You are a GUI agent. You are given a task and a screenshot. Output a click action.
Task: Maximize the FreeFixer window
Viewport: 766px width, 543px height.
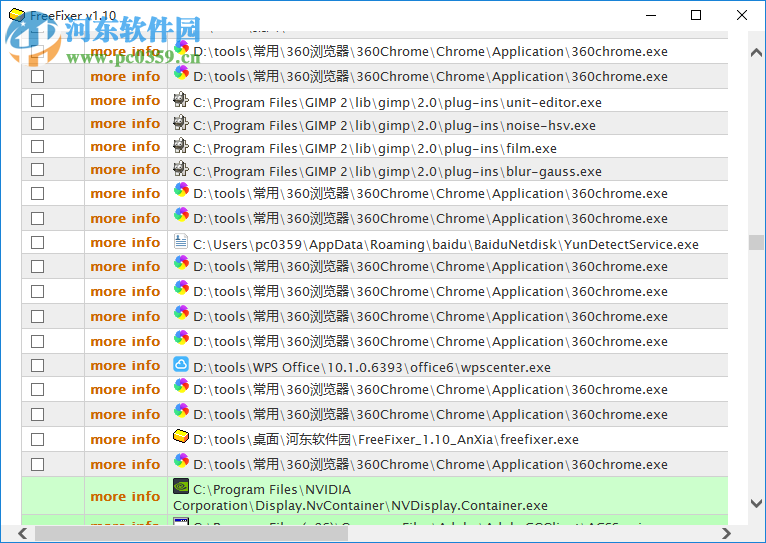coord(696,15)
